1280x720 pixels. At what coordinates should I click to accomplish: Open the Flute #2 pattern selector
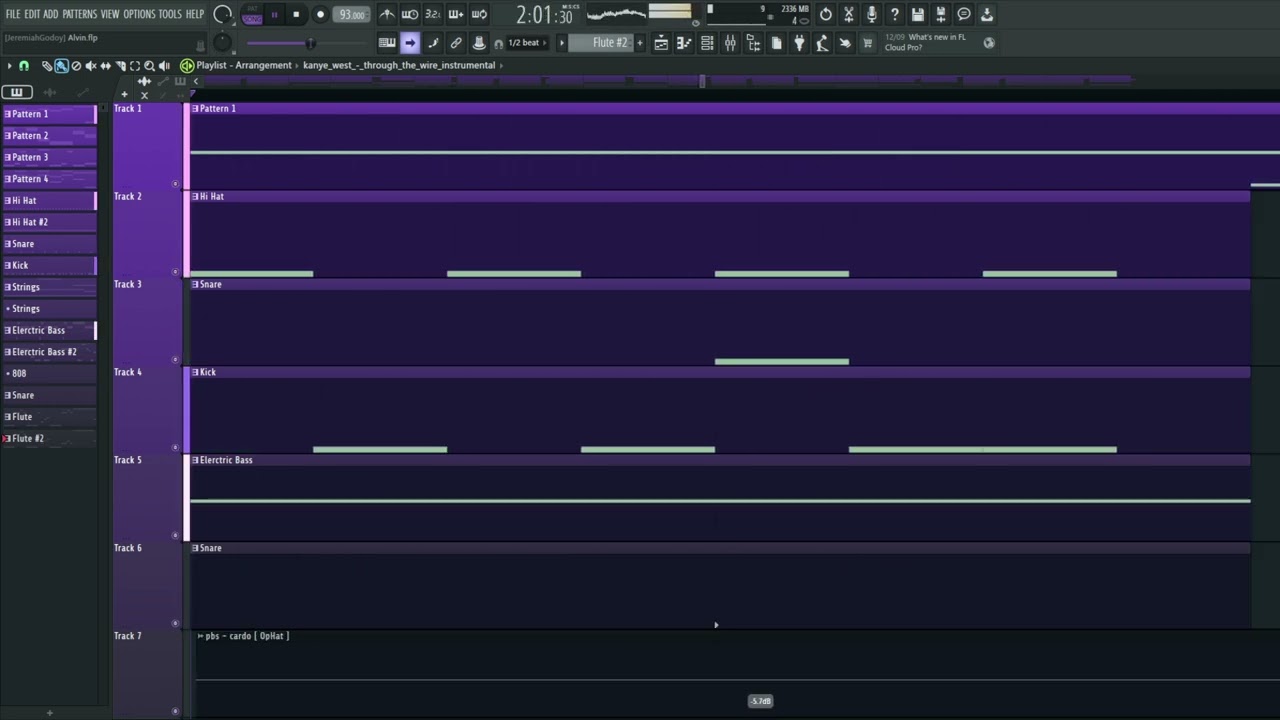coord(603,43)
